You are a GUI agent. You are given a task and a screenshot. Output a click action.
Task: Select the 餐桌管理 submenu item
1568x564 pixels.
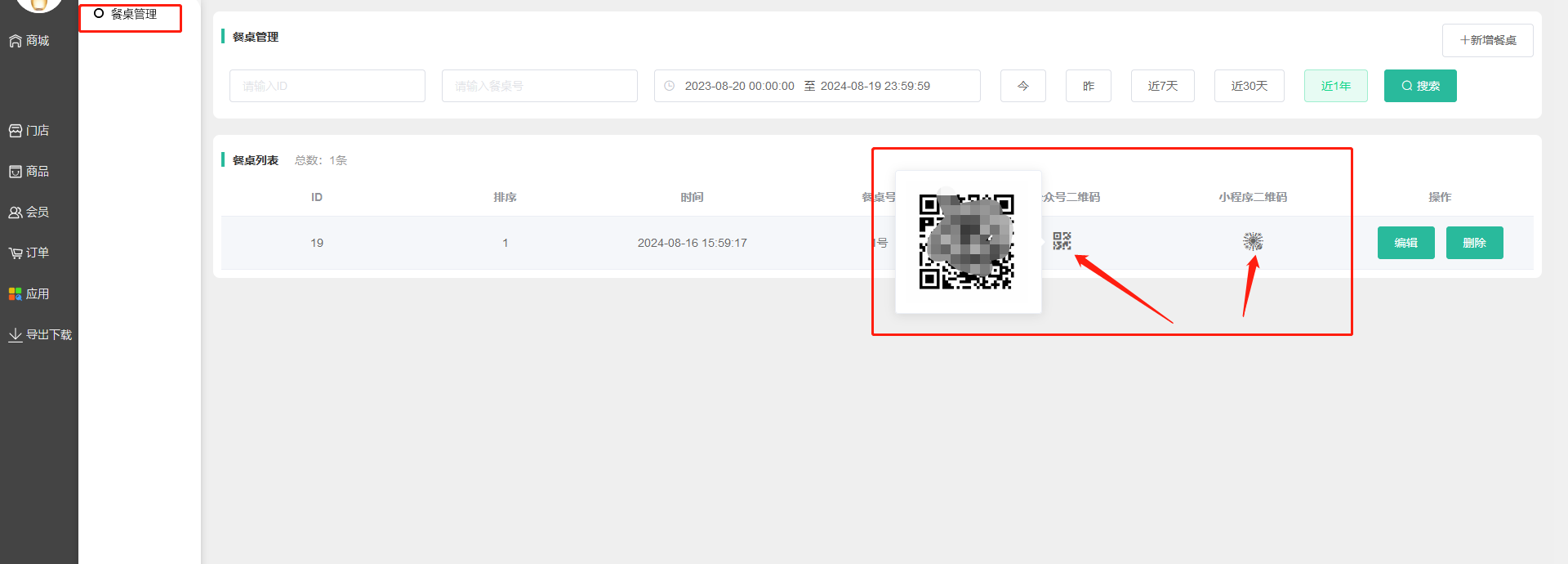coord(133,14)
